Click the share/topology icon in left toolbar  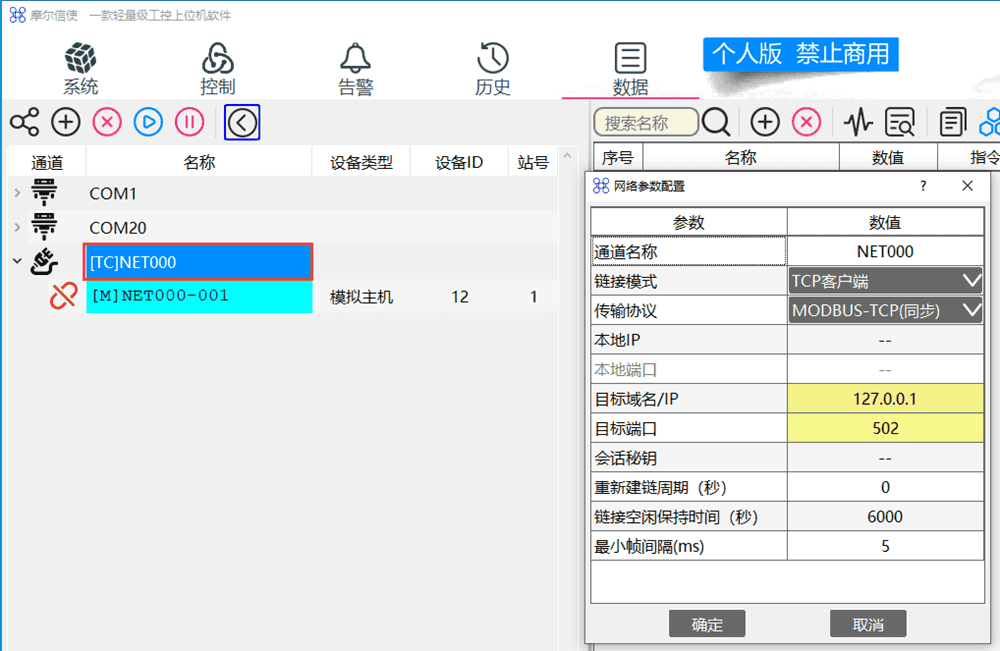pos(25,123)
